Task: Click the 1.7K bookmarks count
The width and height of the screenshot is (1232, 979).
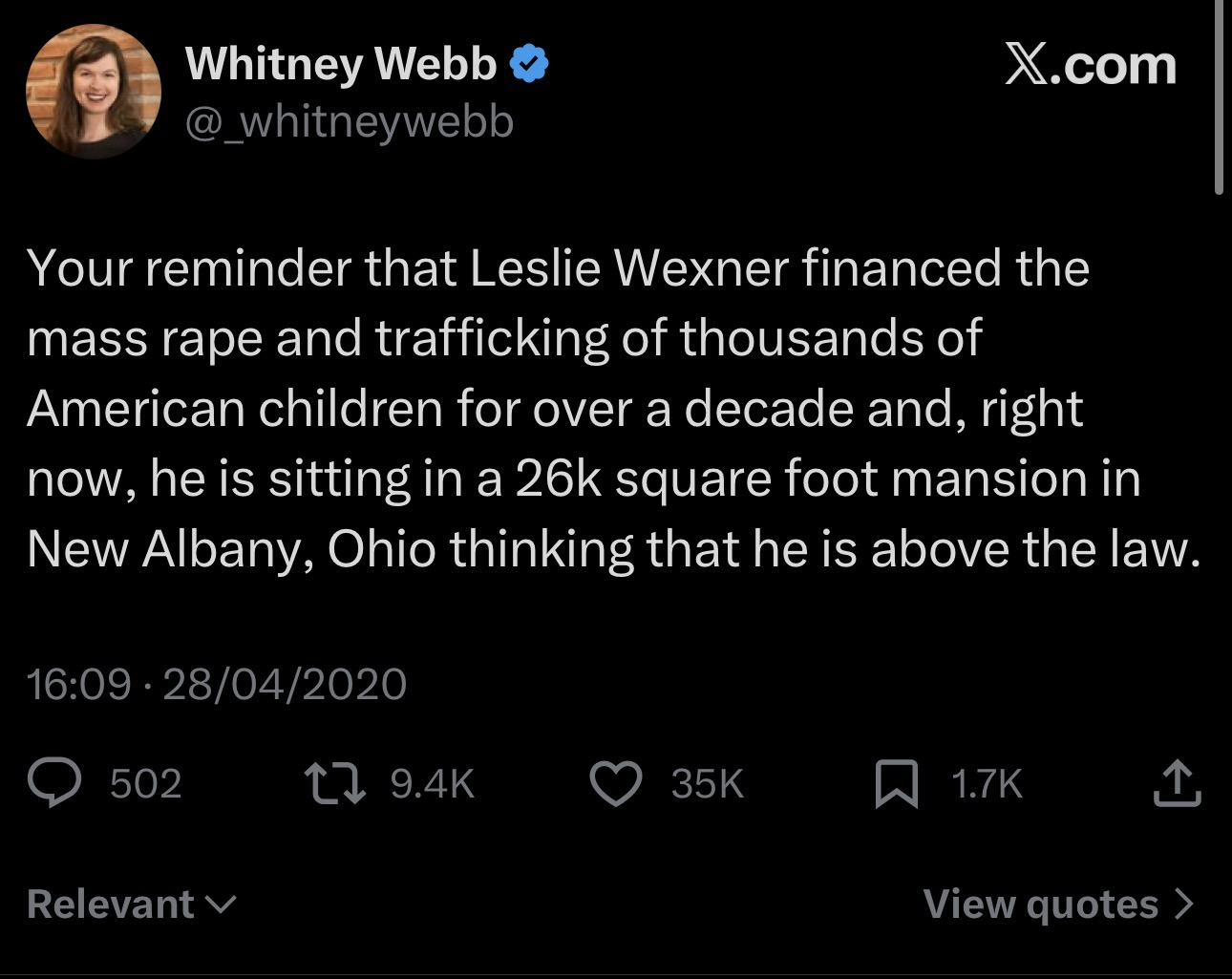Action: [987, 784]
